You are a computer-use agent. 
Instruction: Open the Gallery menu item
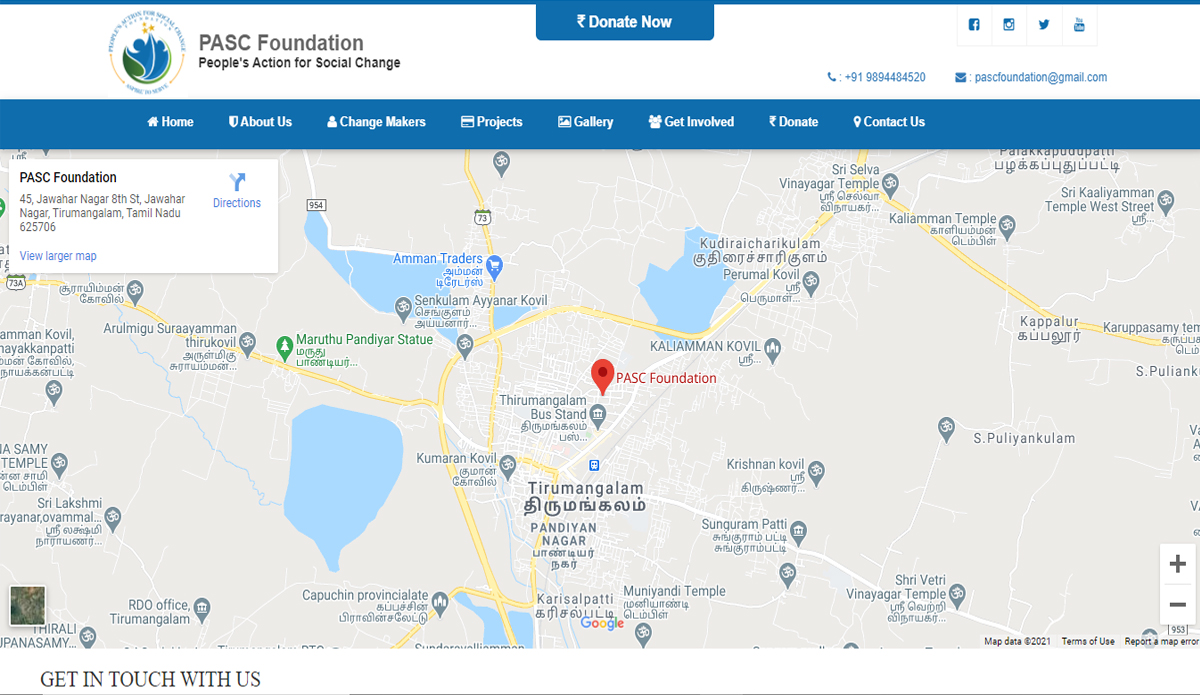click(586, 122)
